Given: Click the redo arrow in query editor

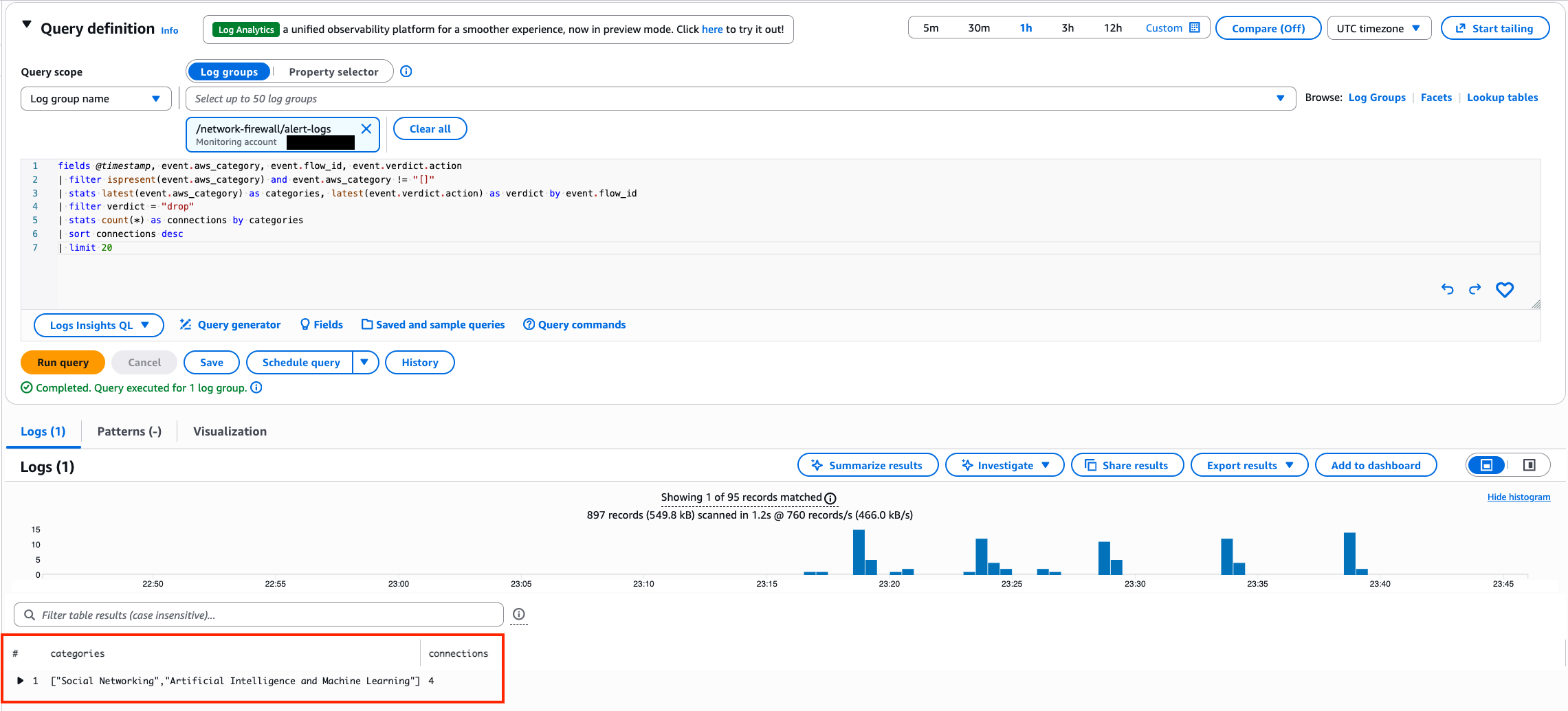Looking at the screenshot, I should pos(1475,289).
